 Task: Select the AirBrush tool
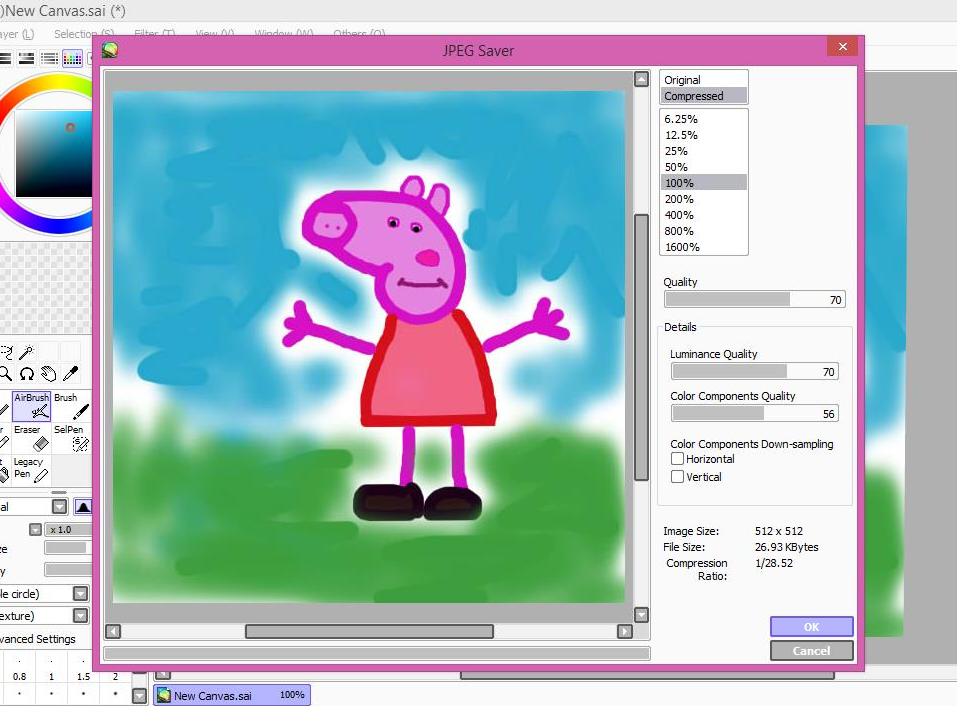click(31, 406)
